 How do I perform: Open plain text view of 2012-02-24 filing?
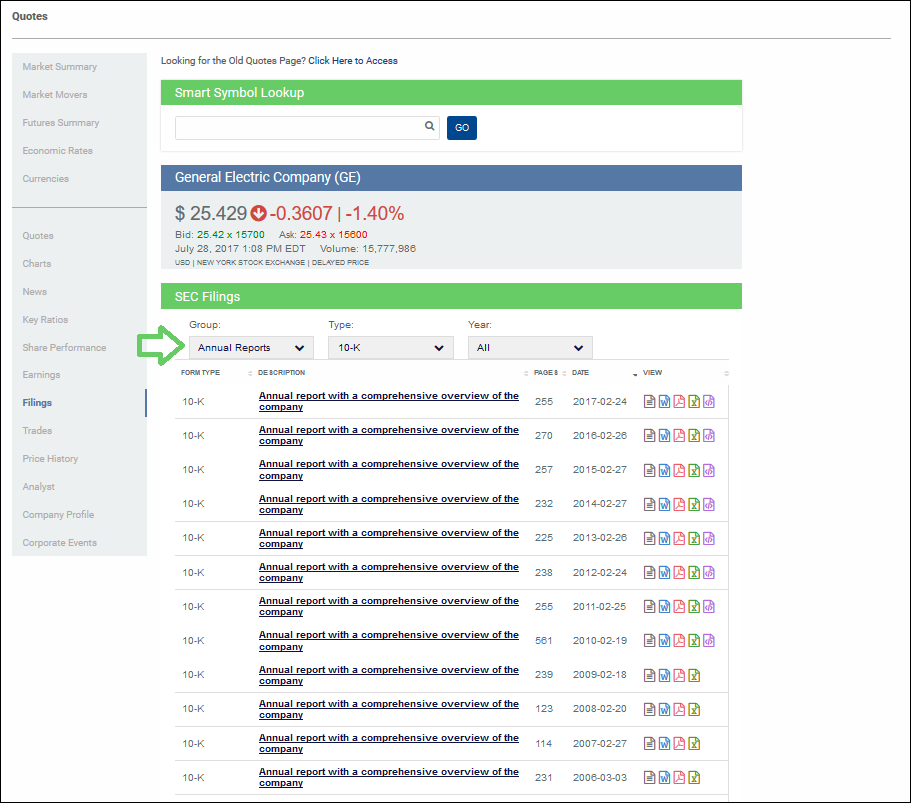pos(650,572)
